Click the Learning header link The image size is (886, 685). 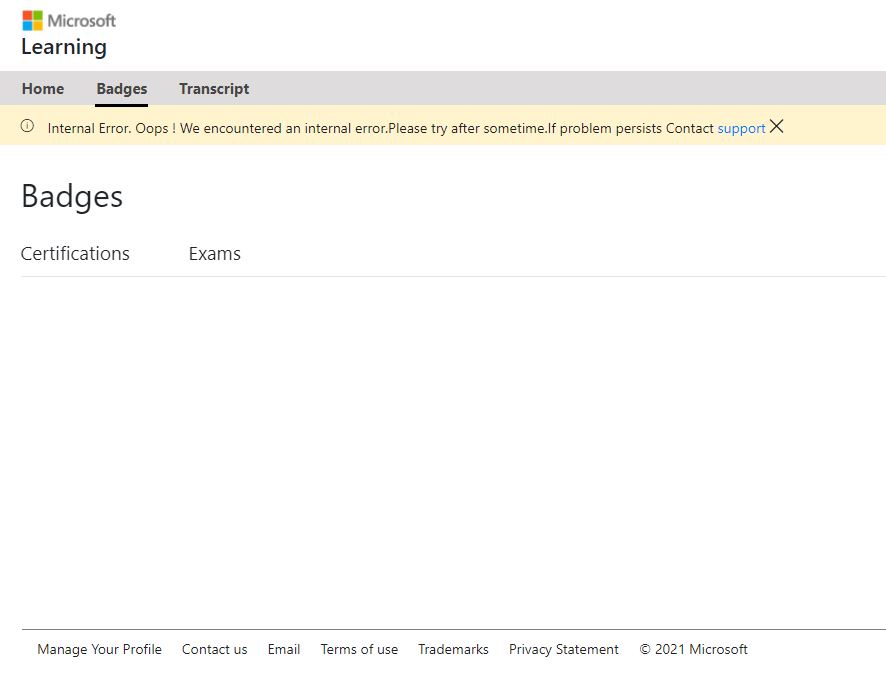click(x=63, y=47)
